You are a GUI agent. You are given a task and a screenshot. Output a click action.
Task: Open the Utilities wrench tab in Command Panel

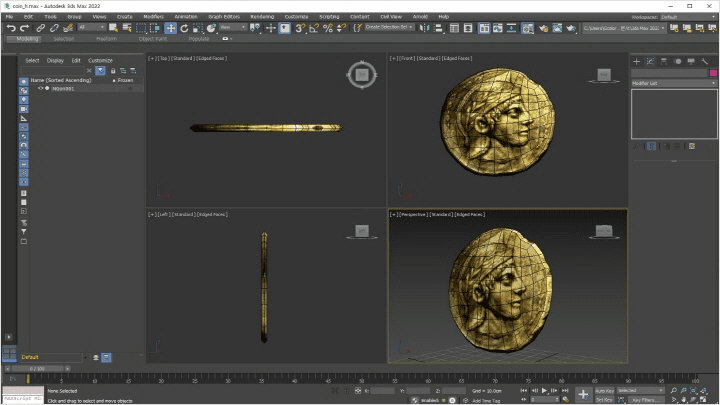[x=704, y=61]
